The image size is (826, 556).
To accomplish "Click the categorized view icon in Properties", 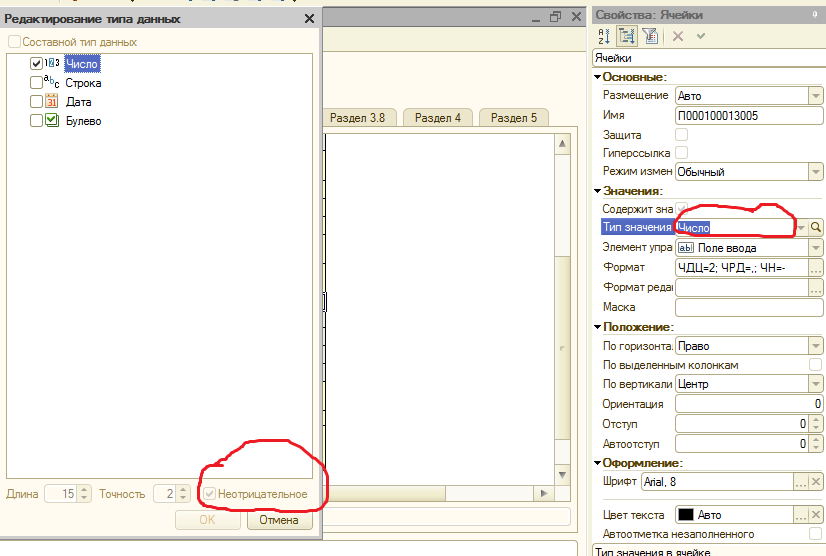I will [x=626, y=36].
